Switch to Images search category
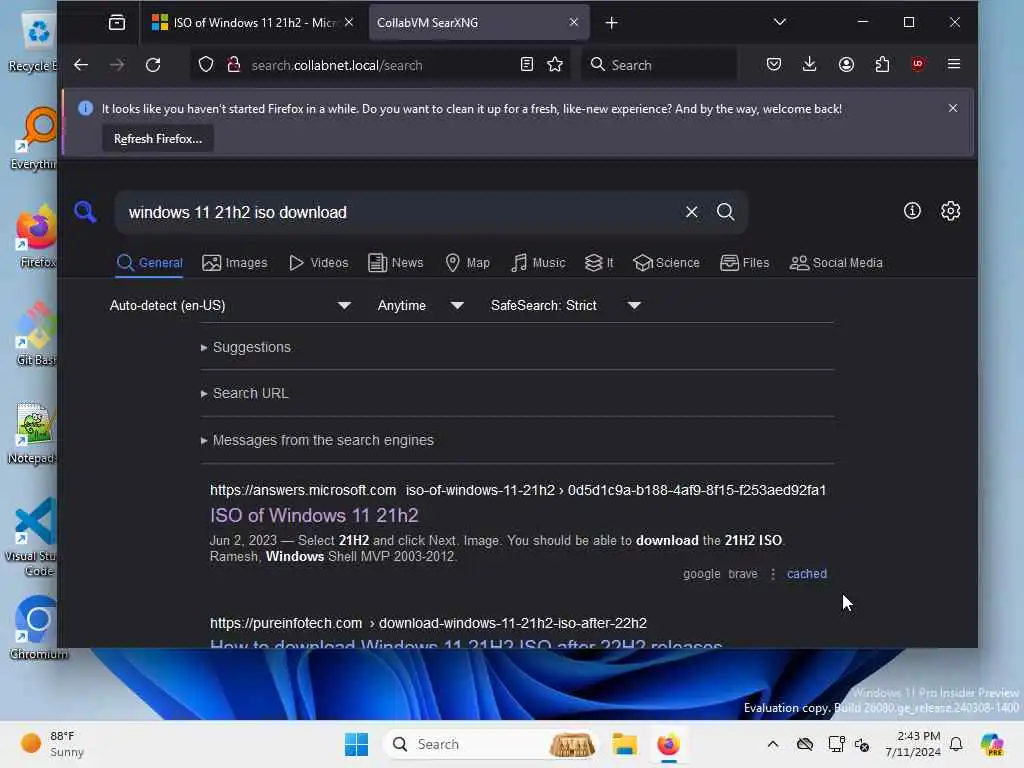1024x768 pixels. pyautogui.click(x=234, y=263)
